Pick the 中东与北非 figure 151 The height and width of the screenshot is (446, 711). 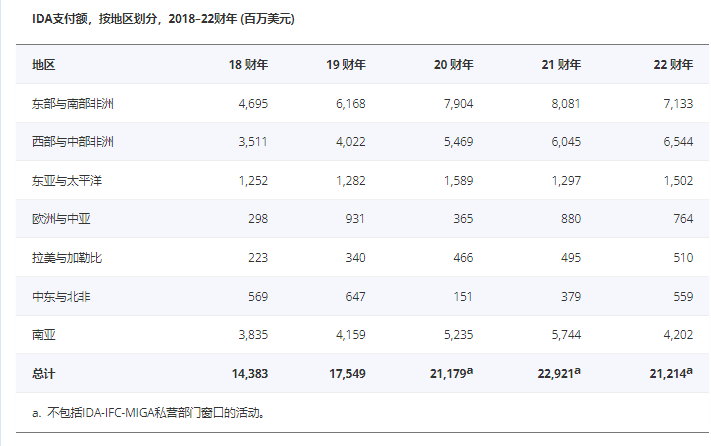coord(463,297)
